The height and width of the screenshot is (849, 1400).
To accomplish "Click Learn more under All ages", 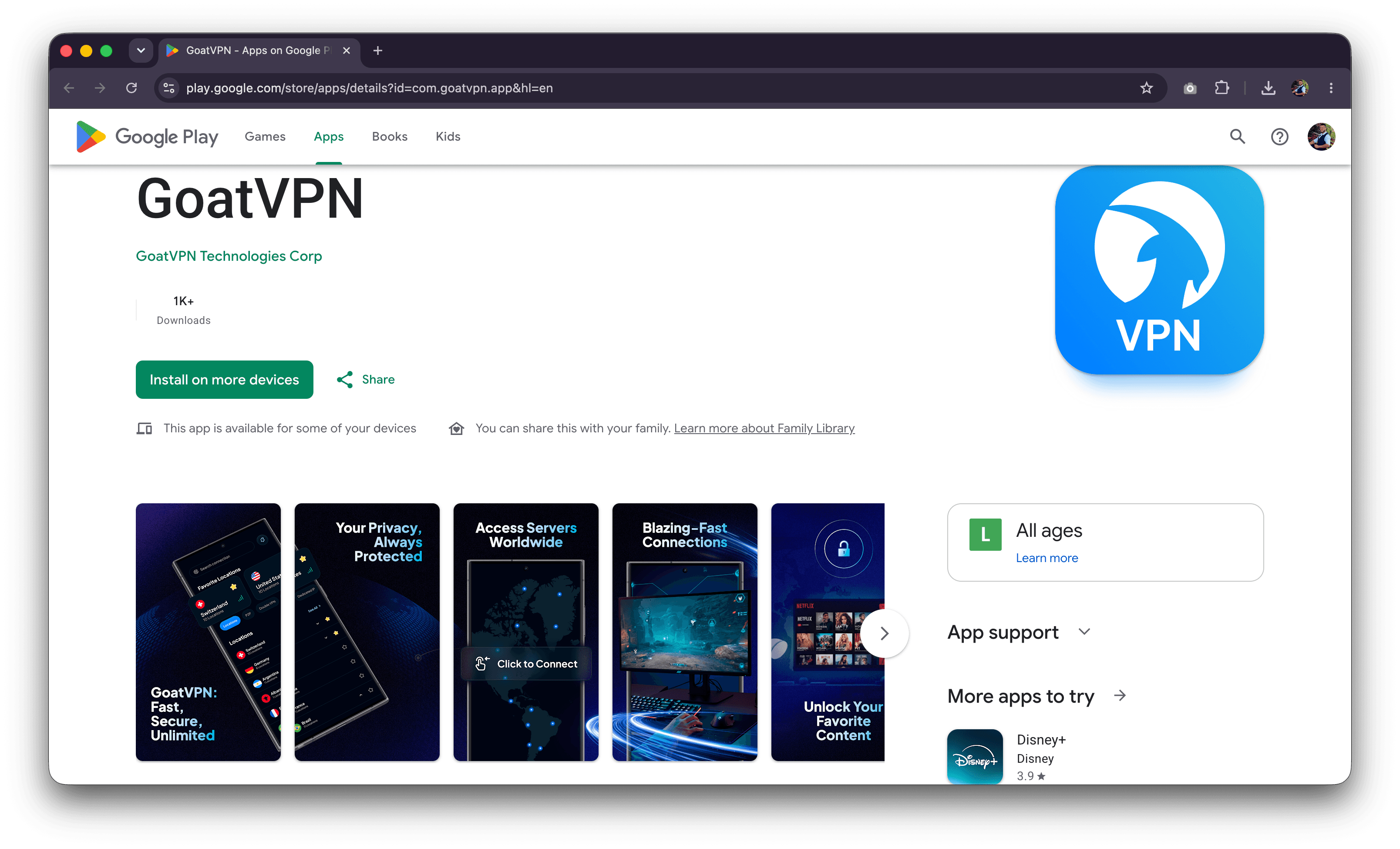I will click(1047, 558).
